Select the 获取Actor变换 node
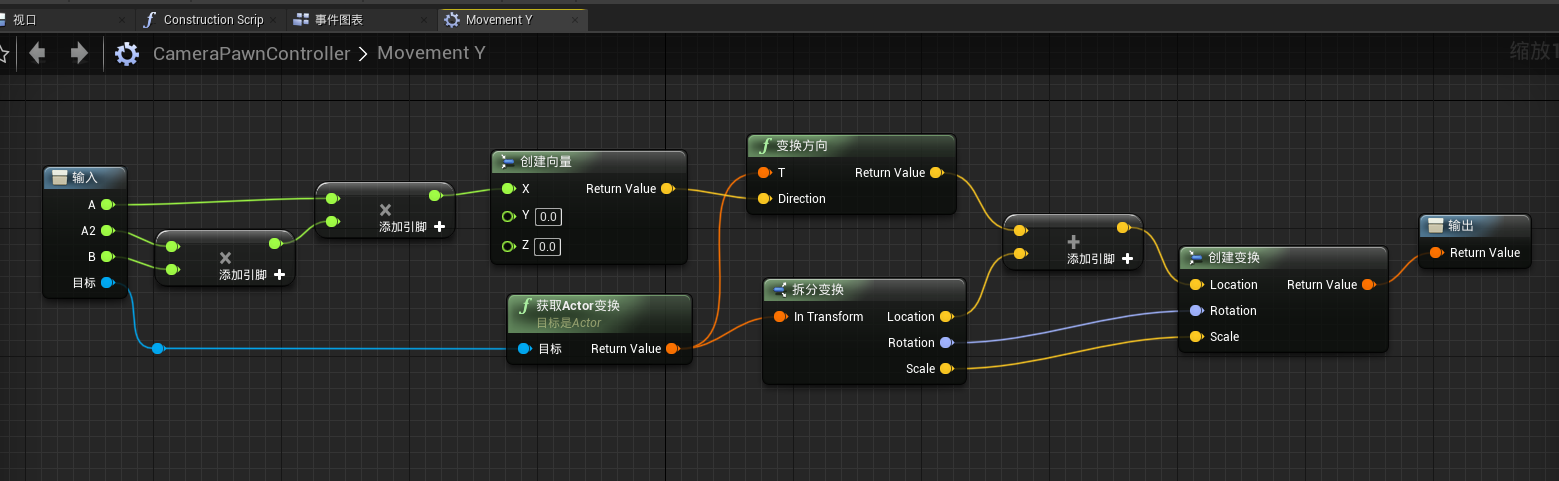The image size is (1559, 481). tap(600, 312)
